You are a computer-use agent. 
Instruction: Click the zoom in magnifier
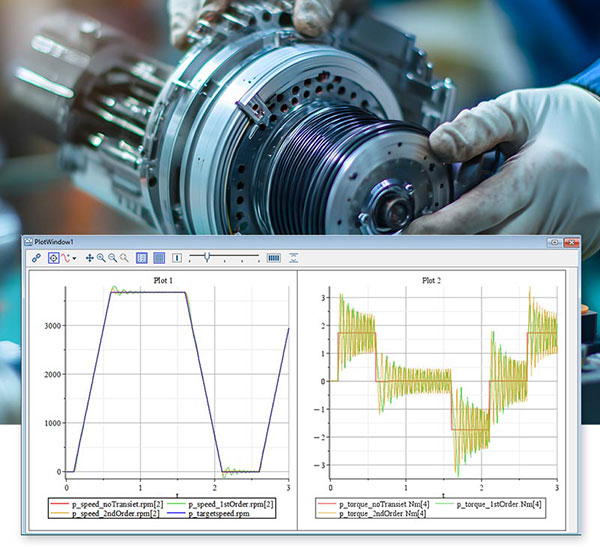click(101, 258)
